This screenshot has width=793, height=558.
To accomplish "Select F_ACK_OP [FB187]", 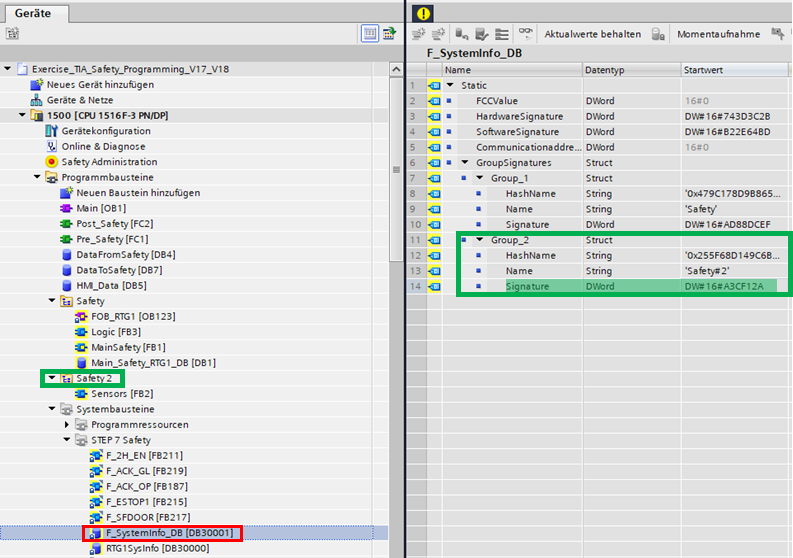I will pos(147,487).
